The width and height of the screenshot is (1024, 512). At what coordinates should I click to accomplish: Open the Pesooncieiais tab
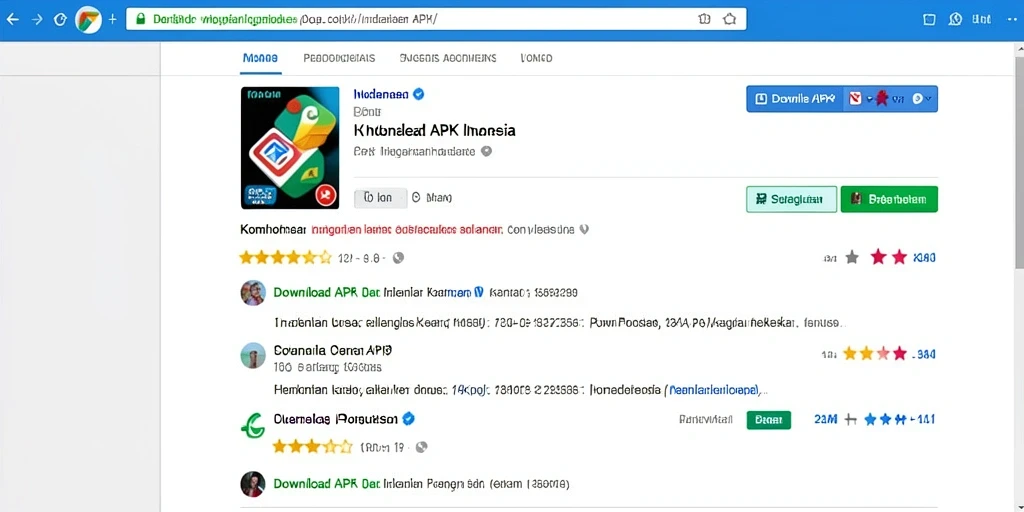point(339,58)
